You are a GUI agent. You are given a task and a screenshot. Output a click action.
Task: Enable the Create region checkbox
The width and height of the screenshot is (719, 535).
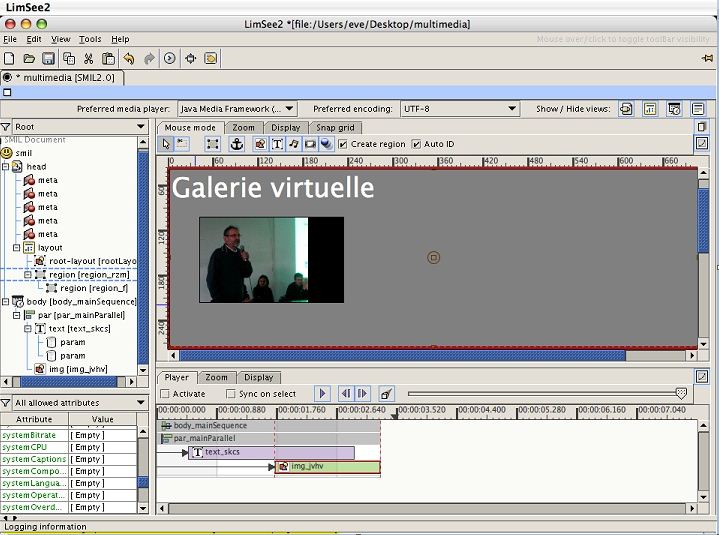tap(343, 144)
